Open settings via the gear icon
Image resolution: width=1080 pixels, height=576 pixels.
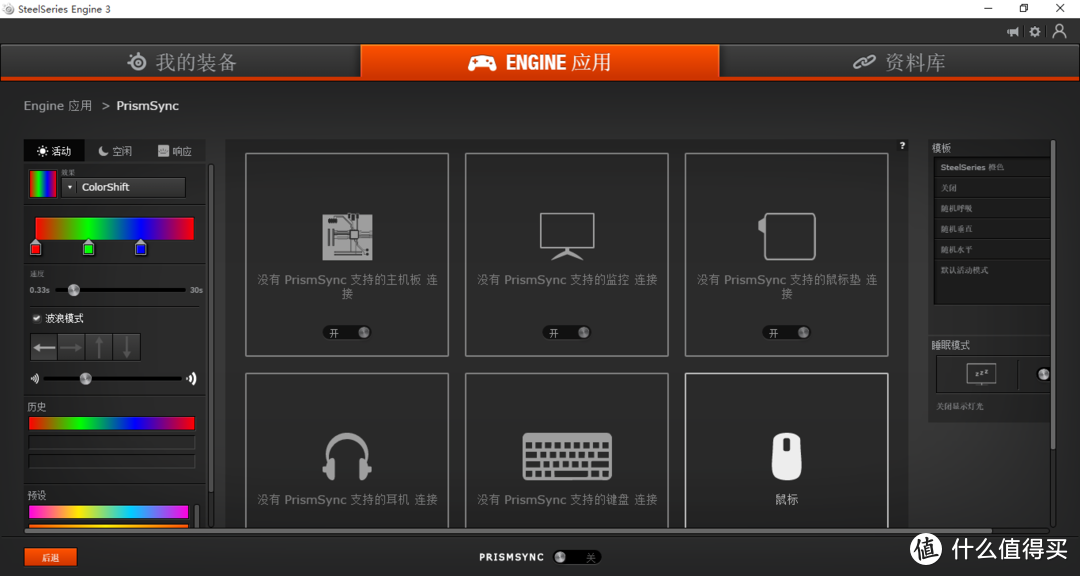coord(1035,32)
